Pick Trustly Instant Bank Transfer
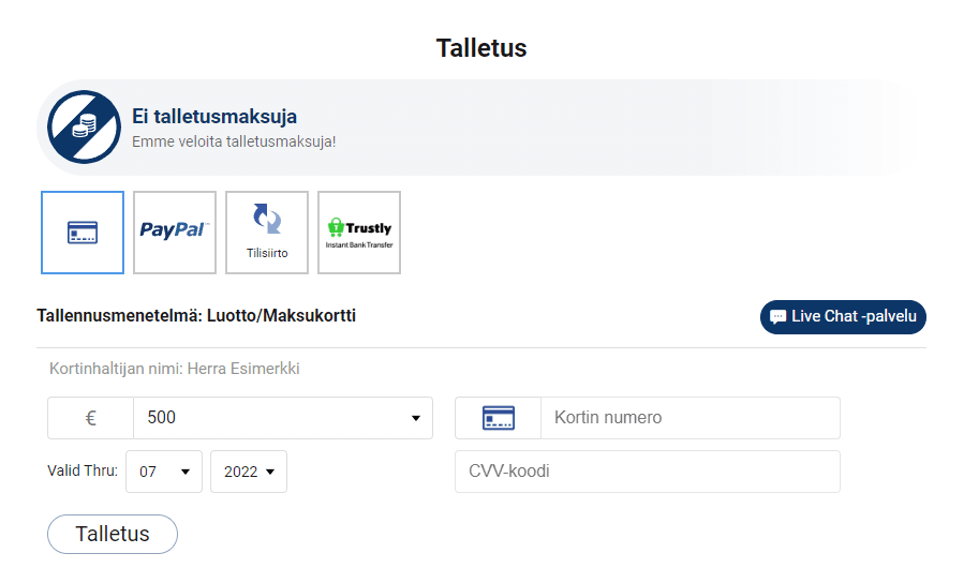964x568 pixels. pyautogui.click(x=359, y=233)
